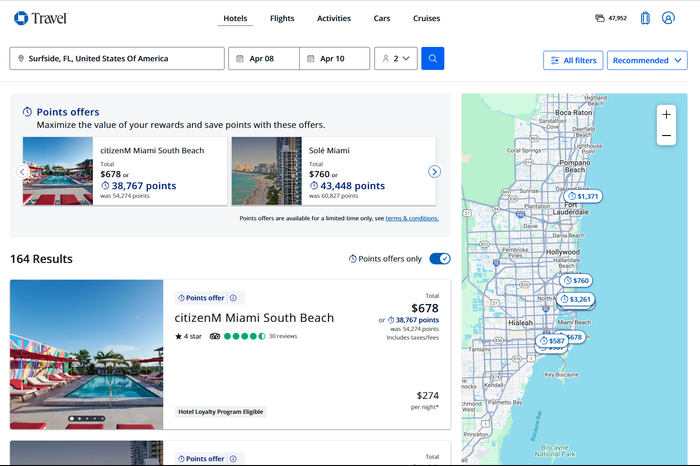Viewport: 700px width, 466px height.
Task: Click the 38,767 points price in listing
Action: pos(413,320)
